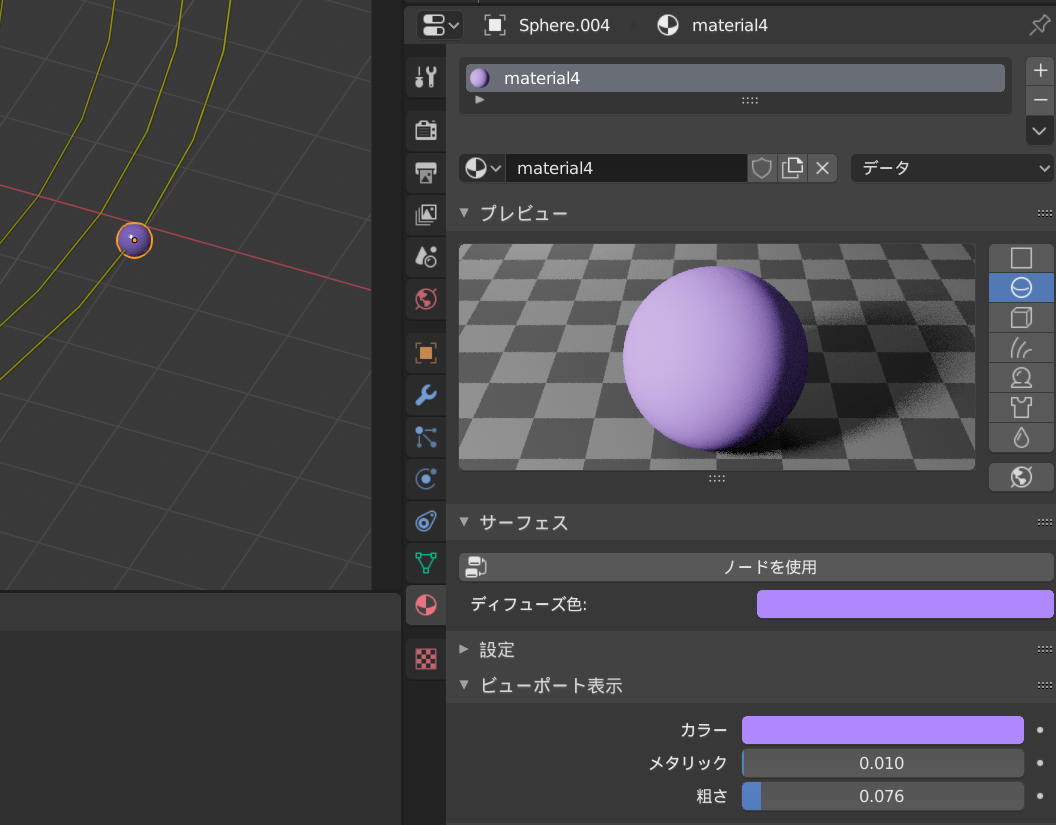Toggle the fake user shield for material4
The width and height of the screenshot is (1056, 825).
coord(762,168)
